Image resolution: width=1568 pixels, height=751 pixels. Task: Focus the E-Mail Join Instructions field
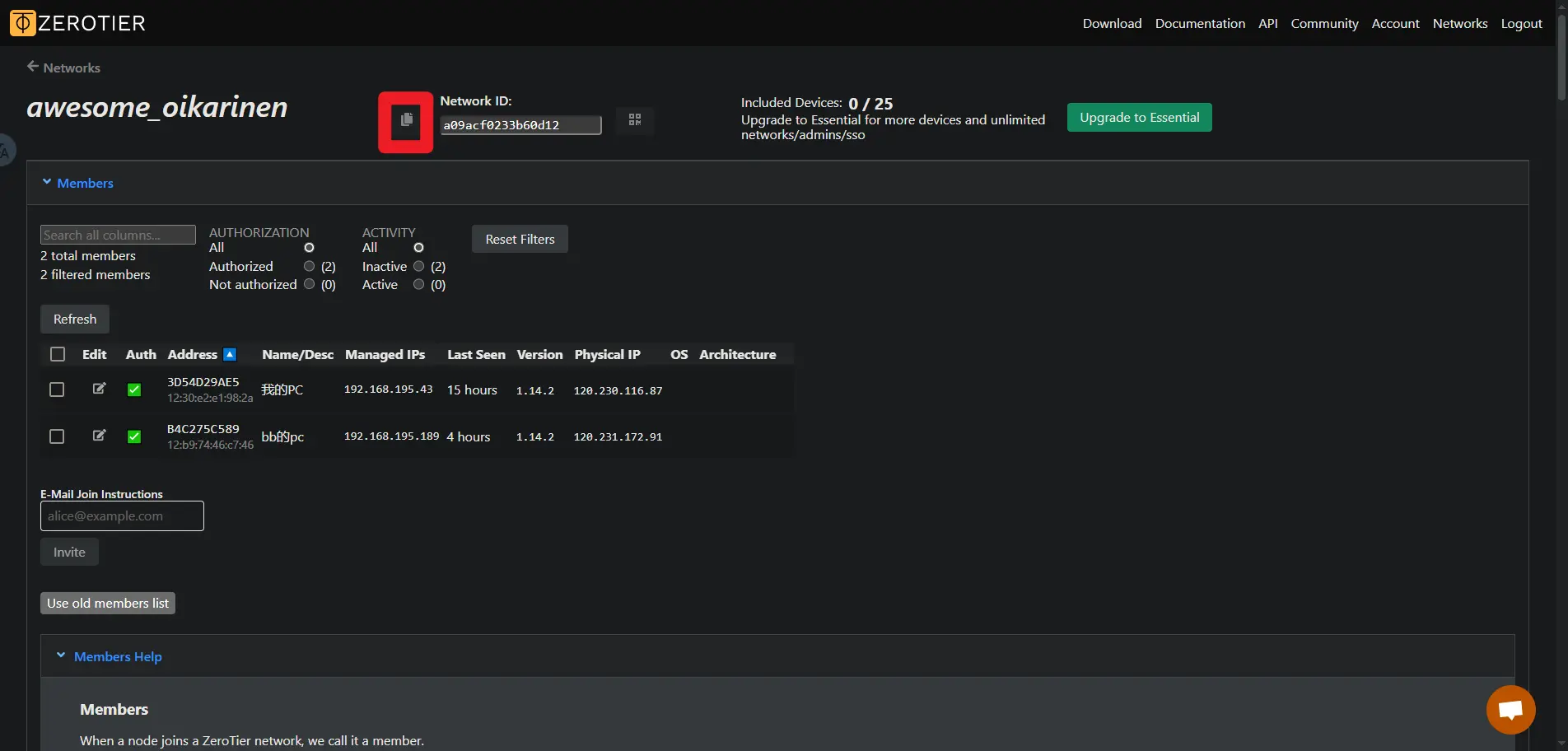122,516
